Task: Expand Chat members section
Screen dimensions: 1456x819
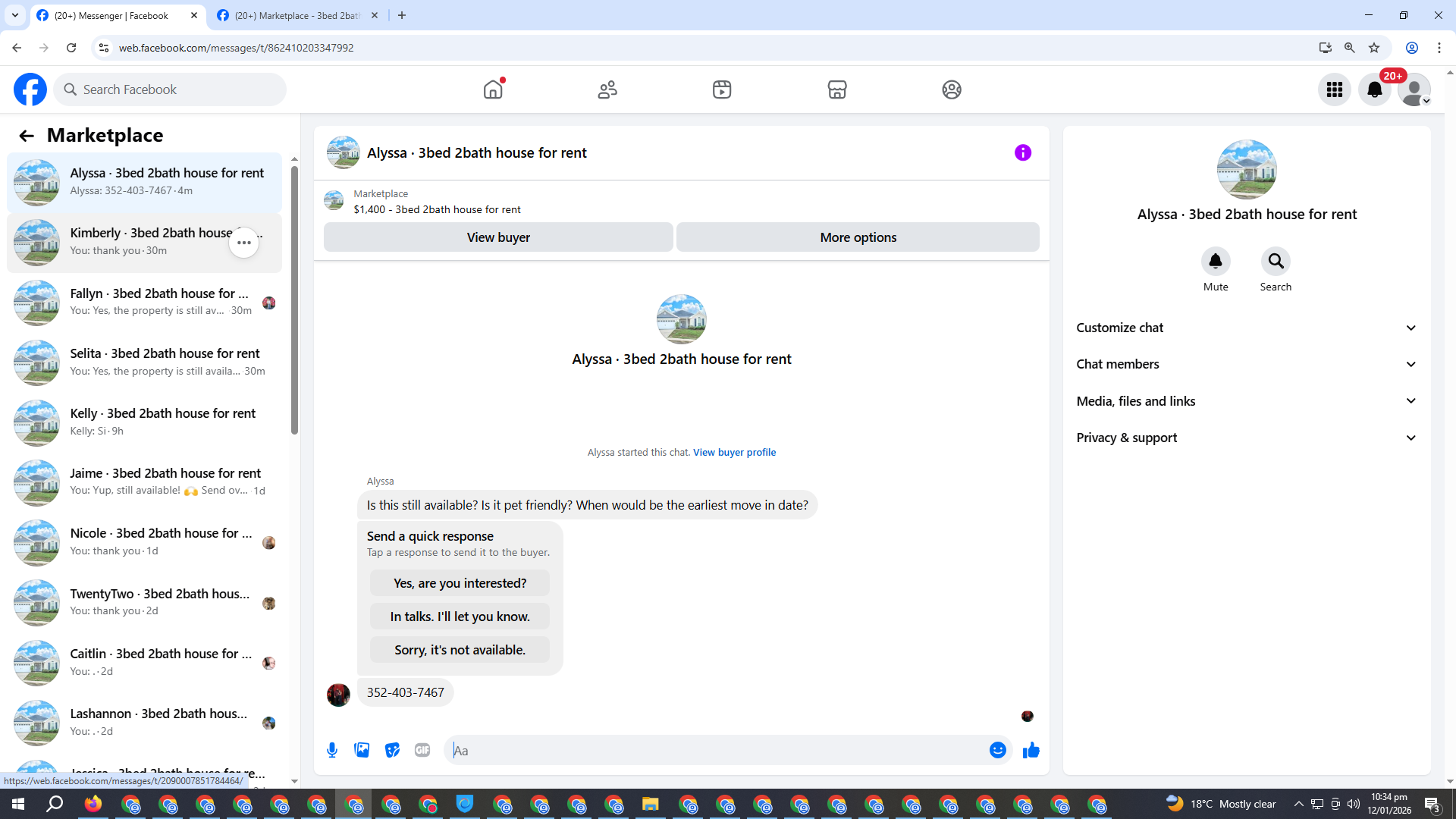Action: coord(1246,364)
